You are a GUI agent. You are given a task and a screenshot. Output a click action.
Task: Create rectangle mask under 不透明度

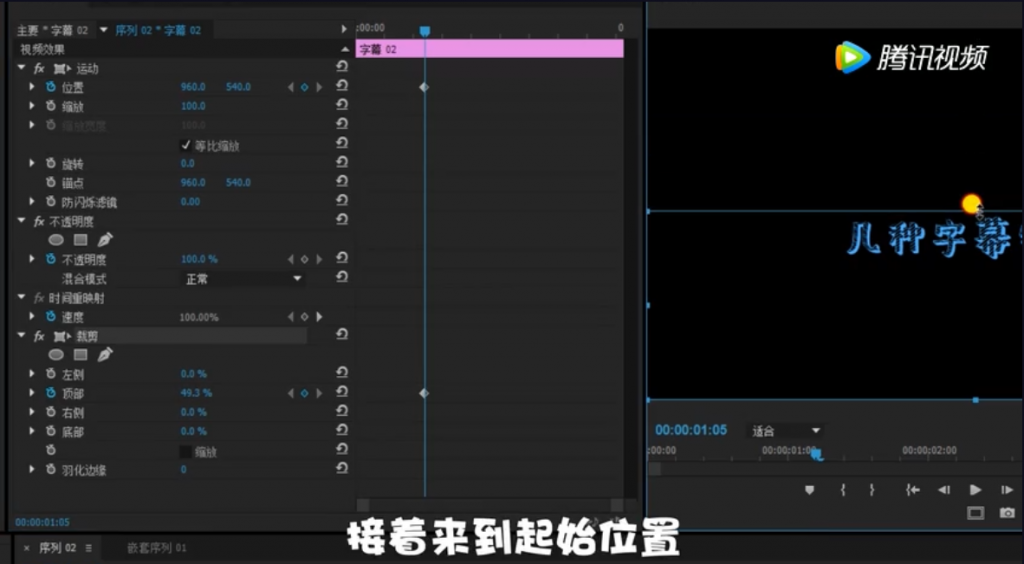(x=80, y=240)
